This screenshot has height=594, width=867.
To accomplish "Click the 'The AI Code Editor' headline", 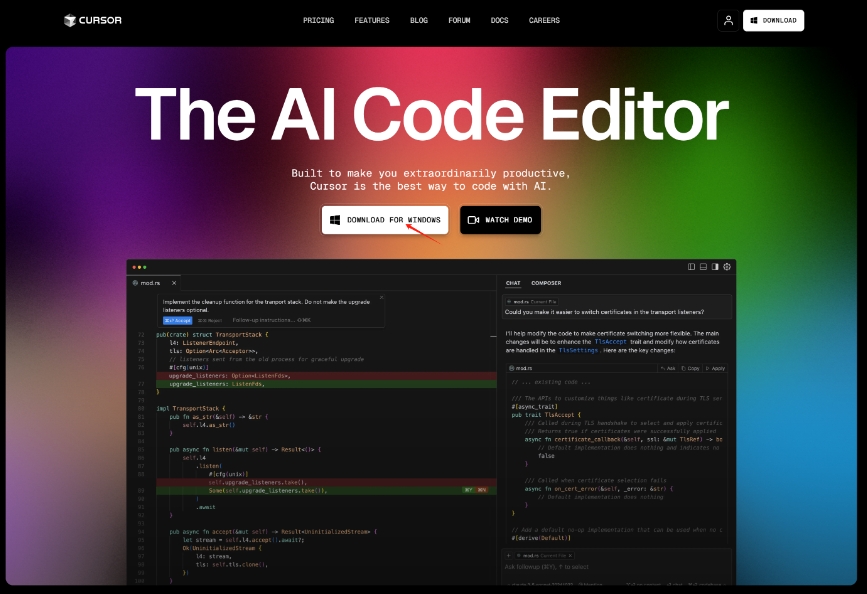I will click(432, 114).
